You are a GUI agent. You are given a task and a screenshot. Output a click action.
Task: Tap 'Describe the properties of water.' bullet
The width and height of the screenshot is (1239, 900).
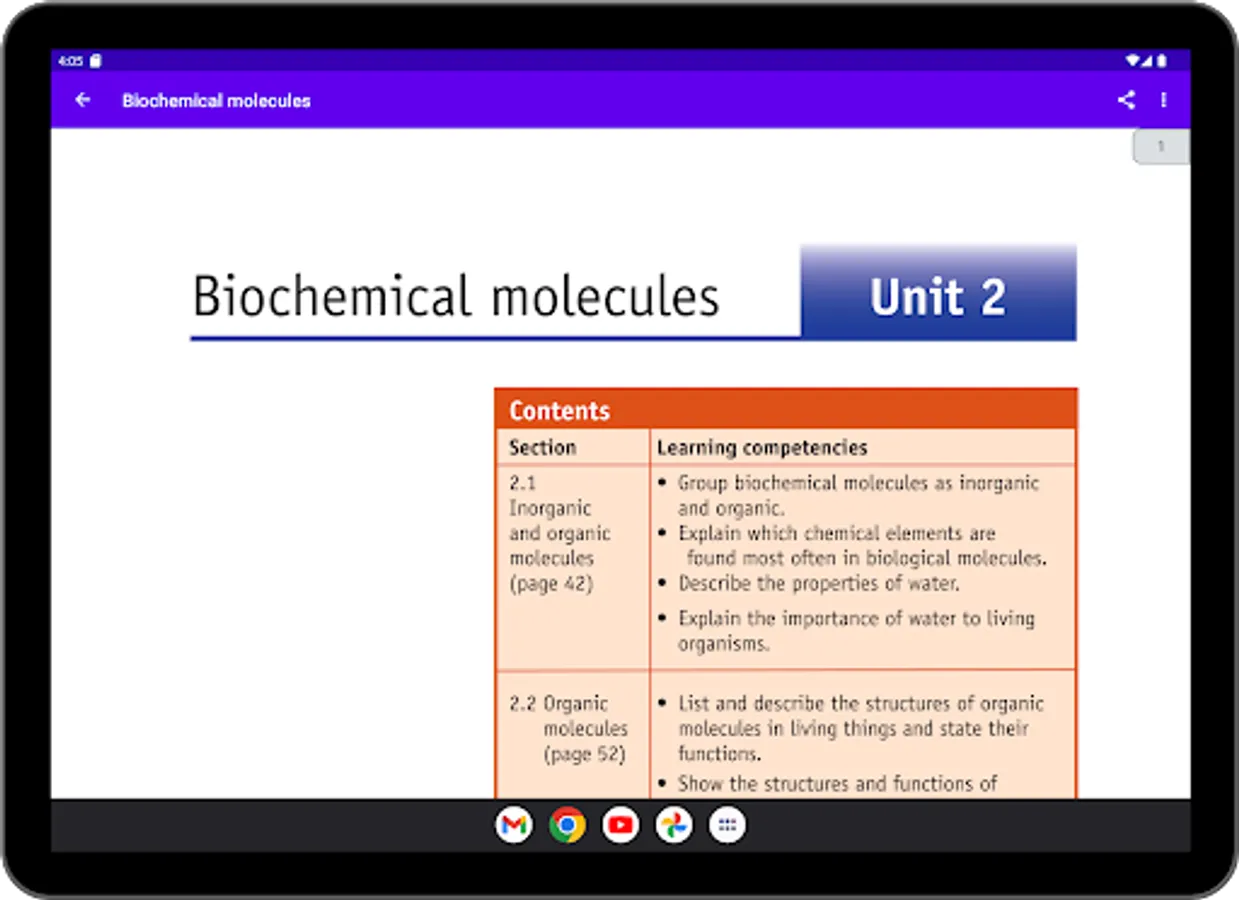point(808,583)
